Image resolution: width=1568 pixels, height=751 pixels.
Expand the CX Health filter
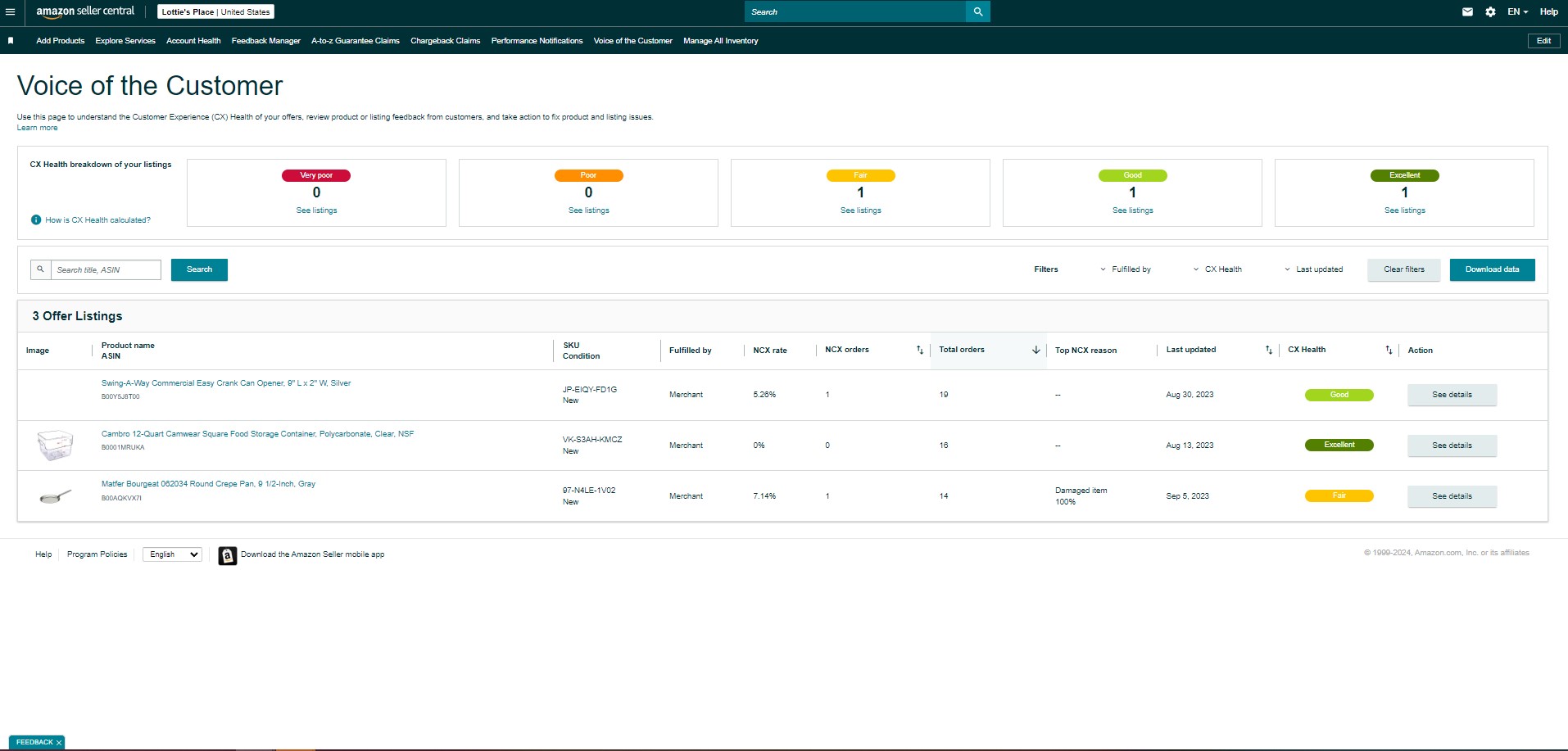point(1217,269)
